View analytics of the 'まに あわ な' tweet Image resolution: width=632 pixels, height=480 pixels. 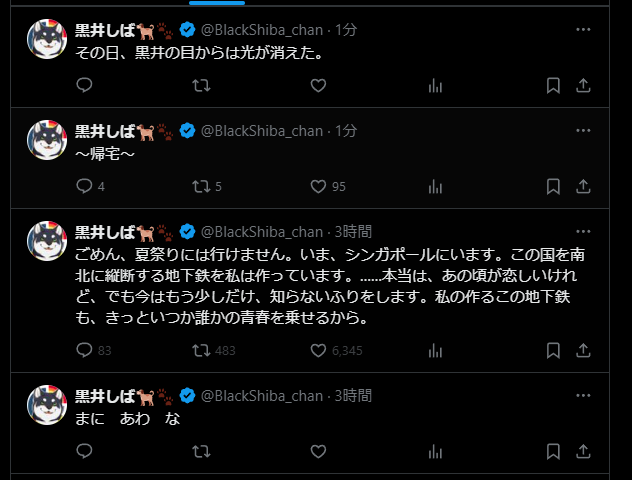435,451
